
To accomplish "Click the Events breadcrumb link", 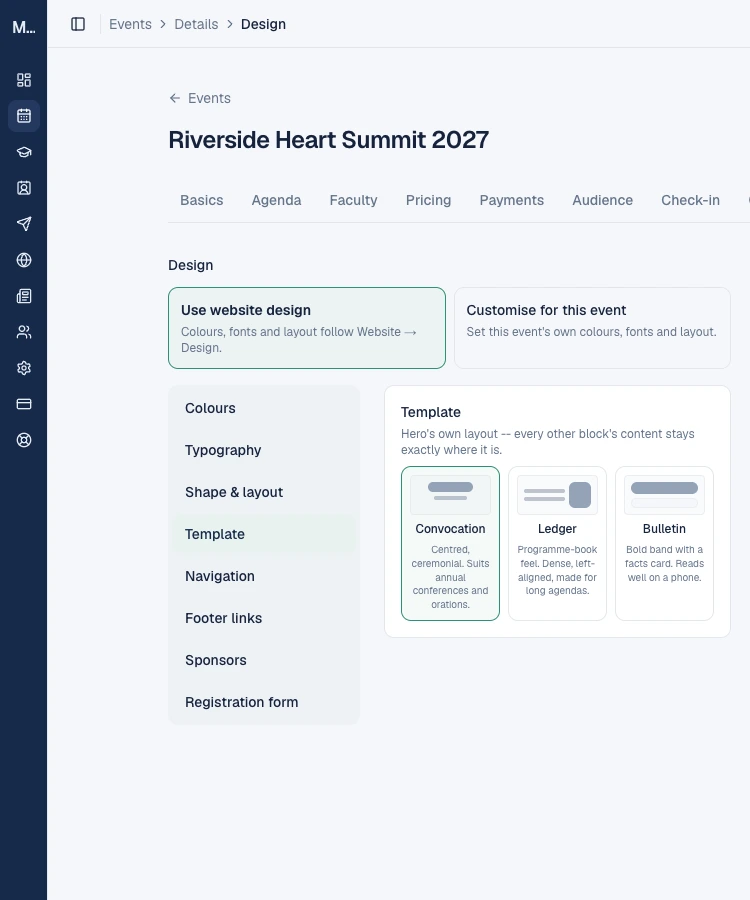I will tap(130, 24).
